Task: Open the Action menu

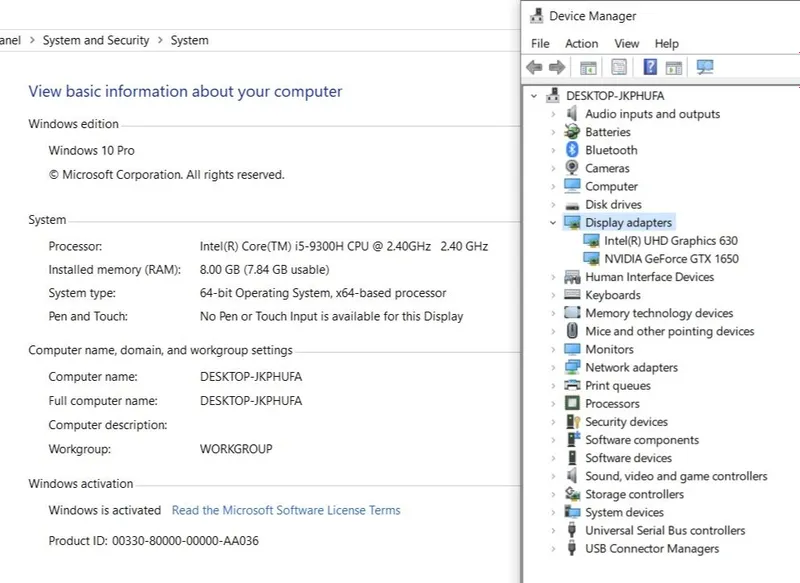Action: 582,44
